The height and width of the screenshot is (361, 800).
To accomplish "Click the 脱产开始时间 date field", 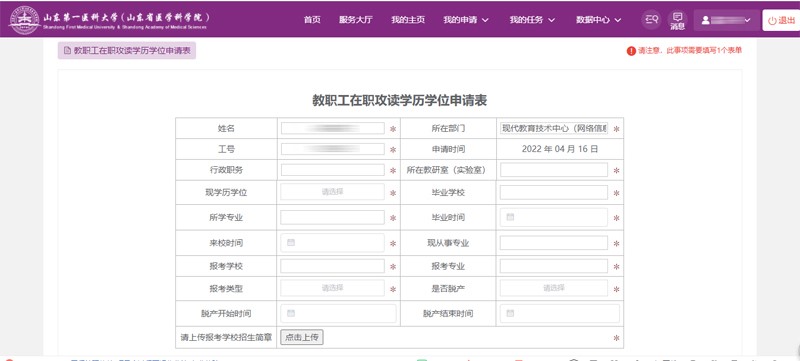I will pos(338,313).
